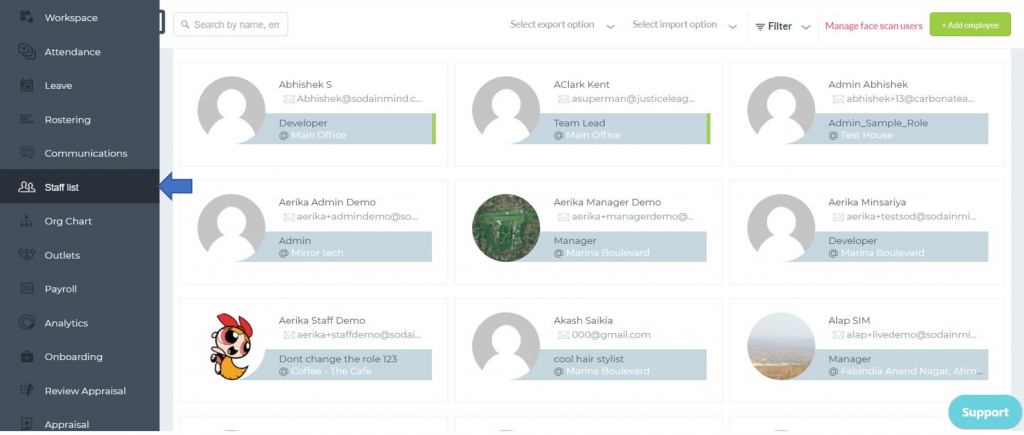Click the Onboarding briefcase icon

pos(27,357)
